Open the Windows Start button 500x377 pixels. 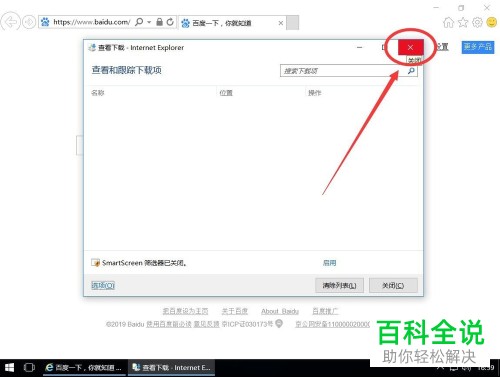click(9, 368)
